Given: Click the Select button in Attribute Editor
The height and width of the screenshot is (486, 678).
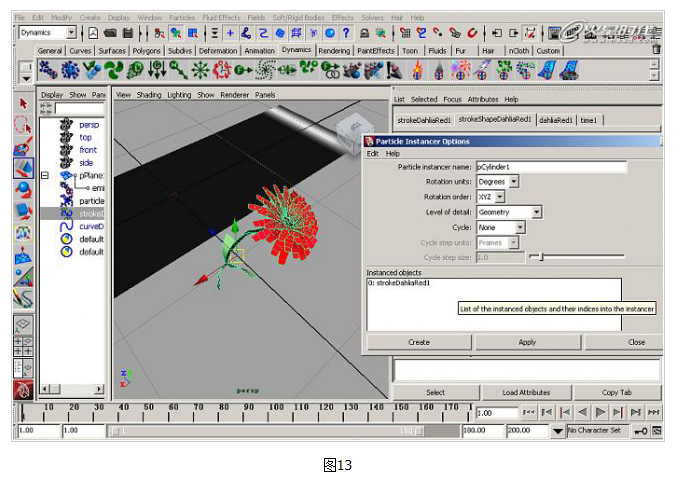Looking at the screenshot, I should pyautogui.click(x=435, y=392).
